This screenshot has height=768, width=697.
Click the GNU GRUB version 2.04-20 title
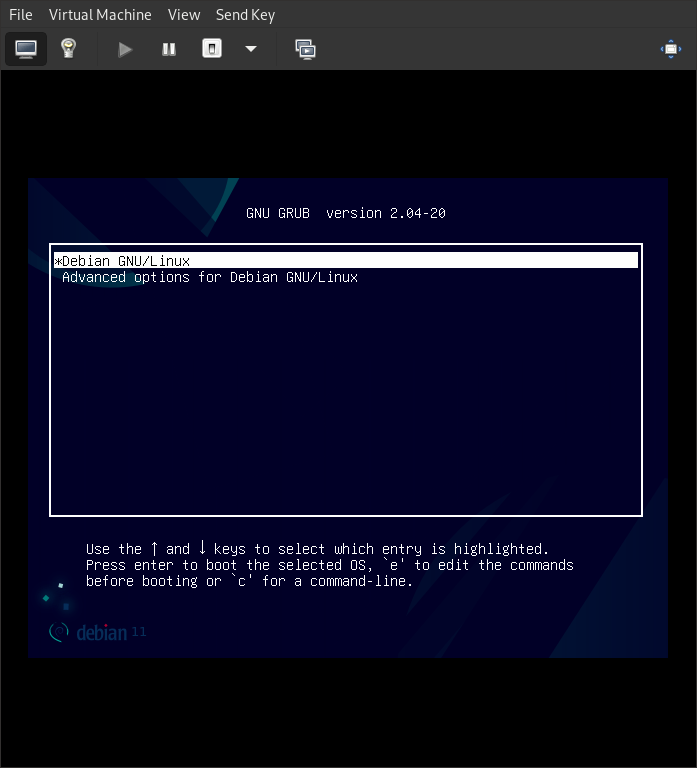(x=346, y=213)
